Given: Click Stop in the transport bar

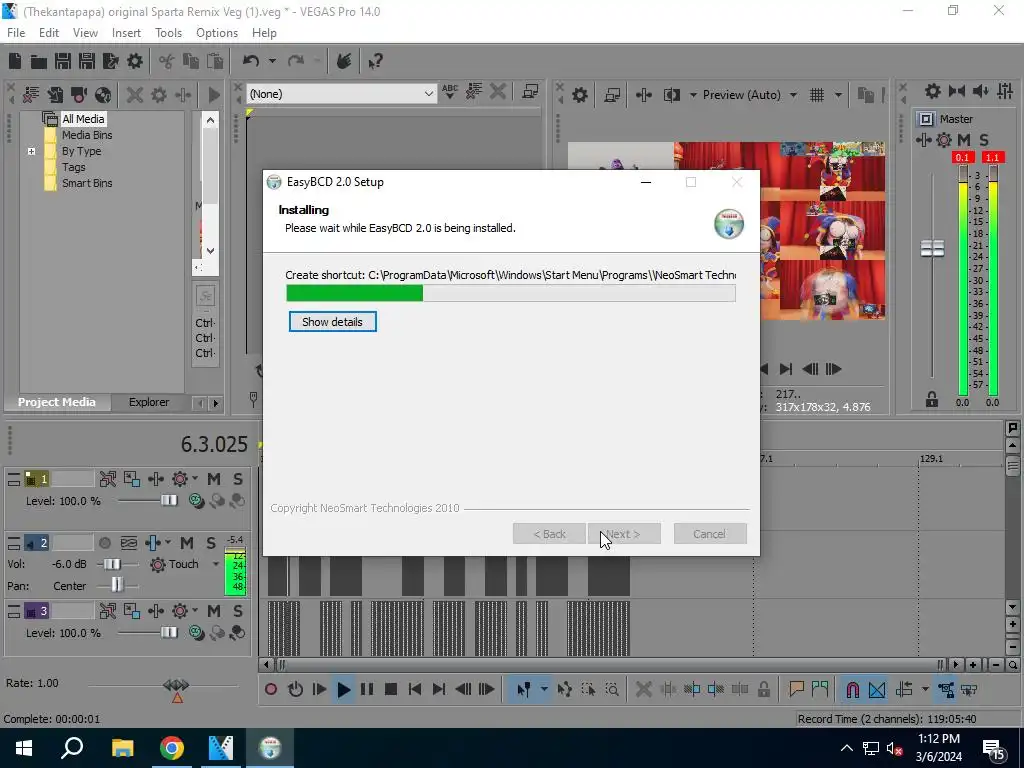Looking at the screenshot, I should tap(391, 689).
